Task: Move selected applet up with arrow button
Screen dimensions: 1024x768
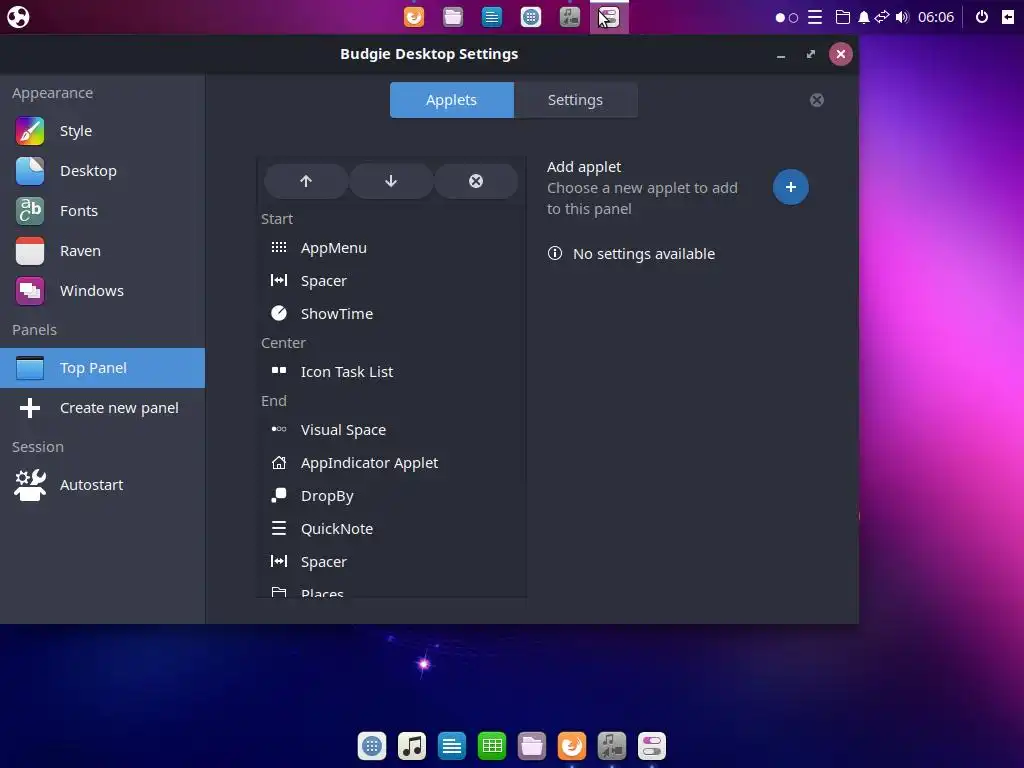Action: tap(306, 181)
